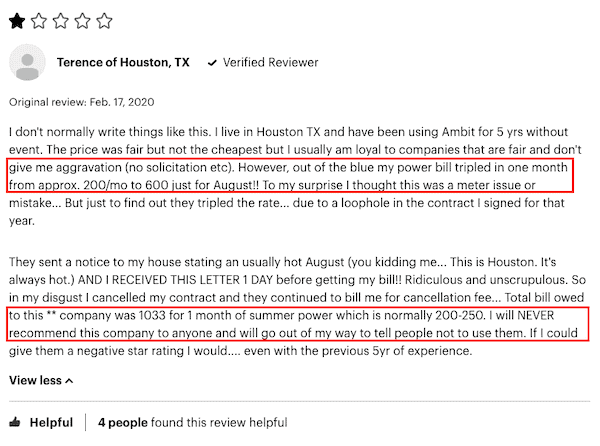Click the first filled rating star

(x=17, y=21)
